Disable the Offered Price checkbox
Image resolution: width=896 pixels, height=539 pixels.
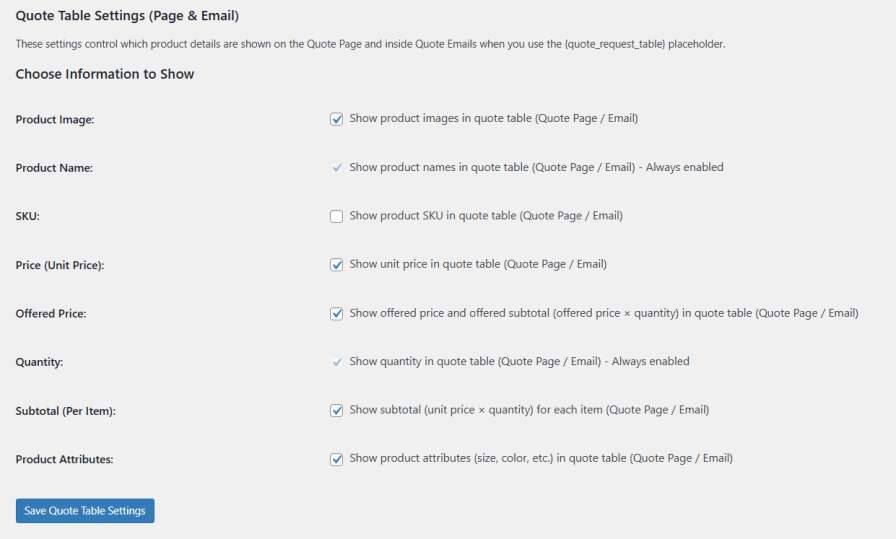pyautogui.click(x=337, y=313)
